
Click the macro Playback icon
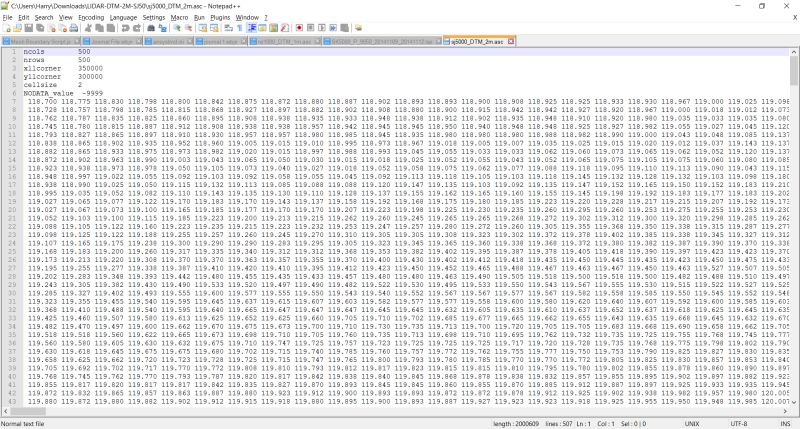point(322,28)
